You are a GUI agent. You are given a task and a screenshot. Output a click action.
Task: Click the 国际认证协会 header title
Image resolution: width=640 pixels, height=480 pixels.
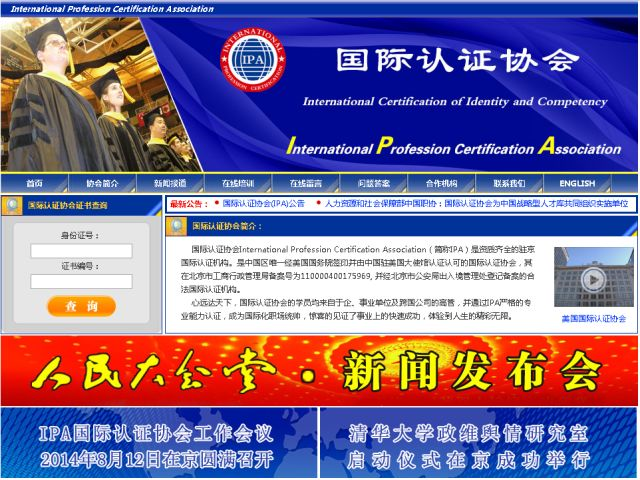(458, 60)
